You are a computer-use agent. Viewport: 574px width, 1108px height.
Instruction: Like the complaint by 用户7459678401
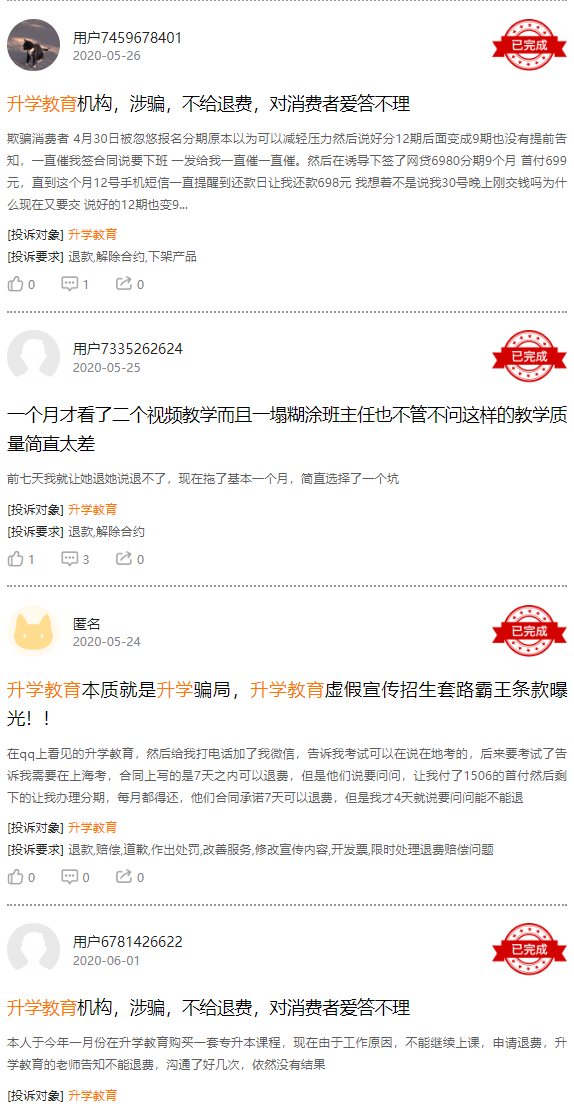20,284
